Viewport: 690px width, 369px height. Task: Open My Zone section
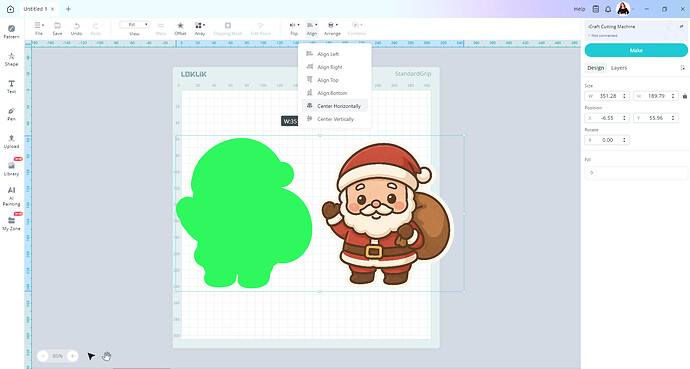[11, 223]
